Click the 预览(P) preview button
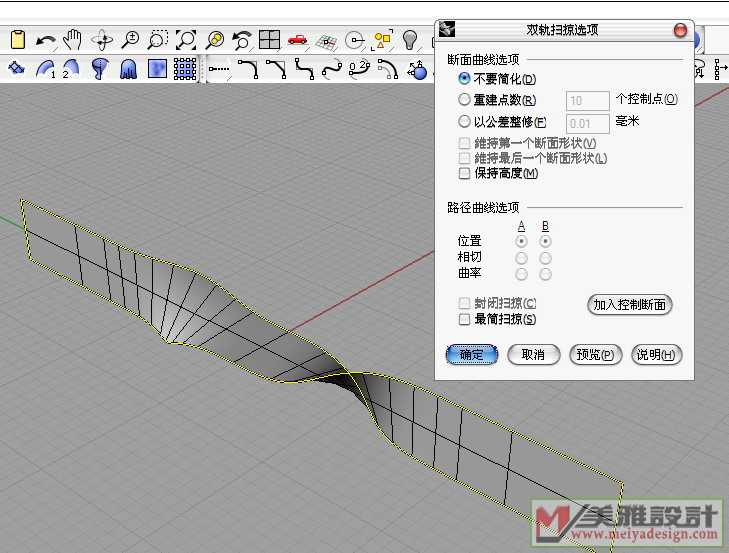The height and width of the screenshot is (553, 729). [596, 354]
